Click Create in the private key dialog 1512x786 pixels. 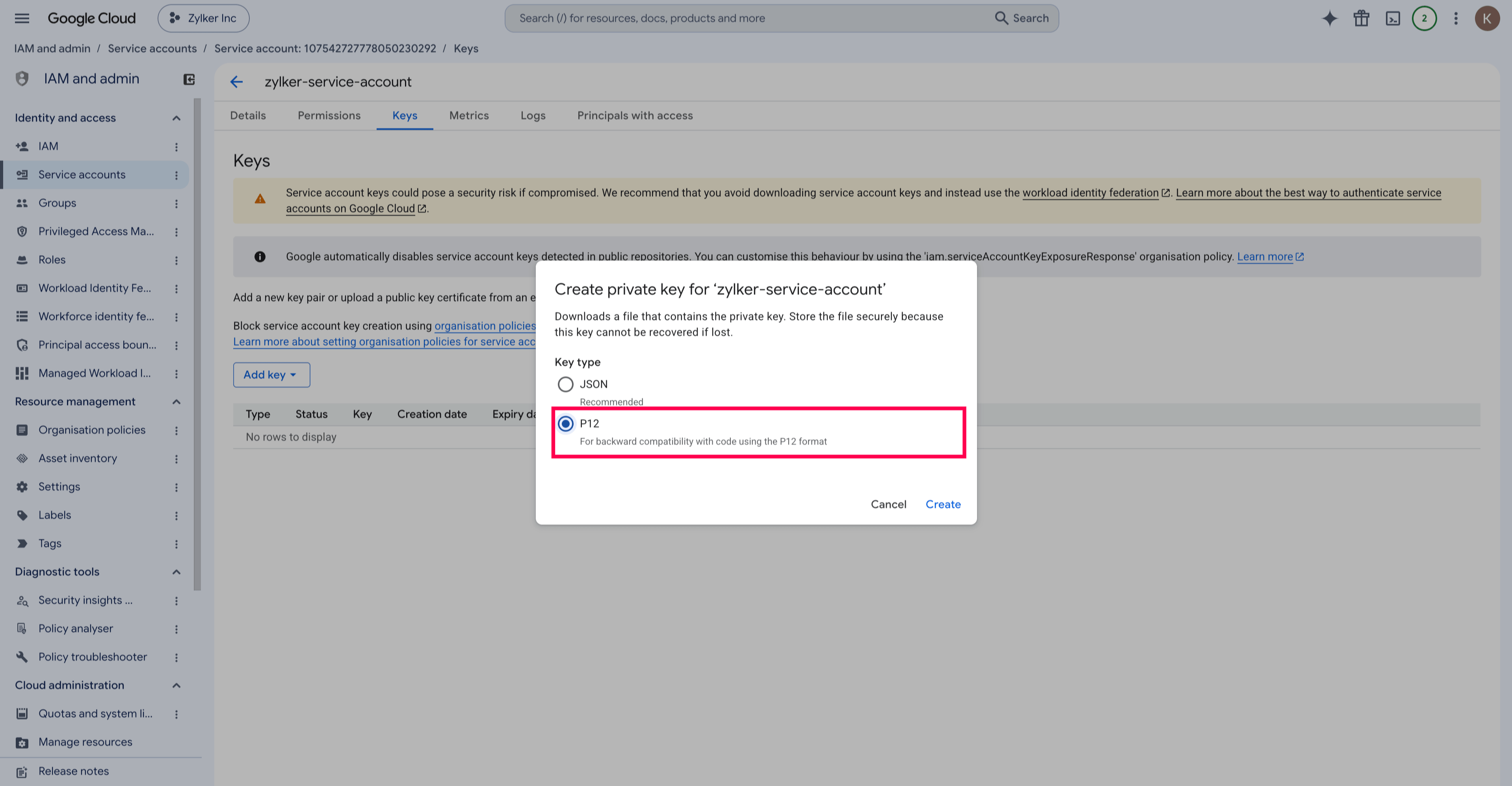(943, 504)
